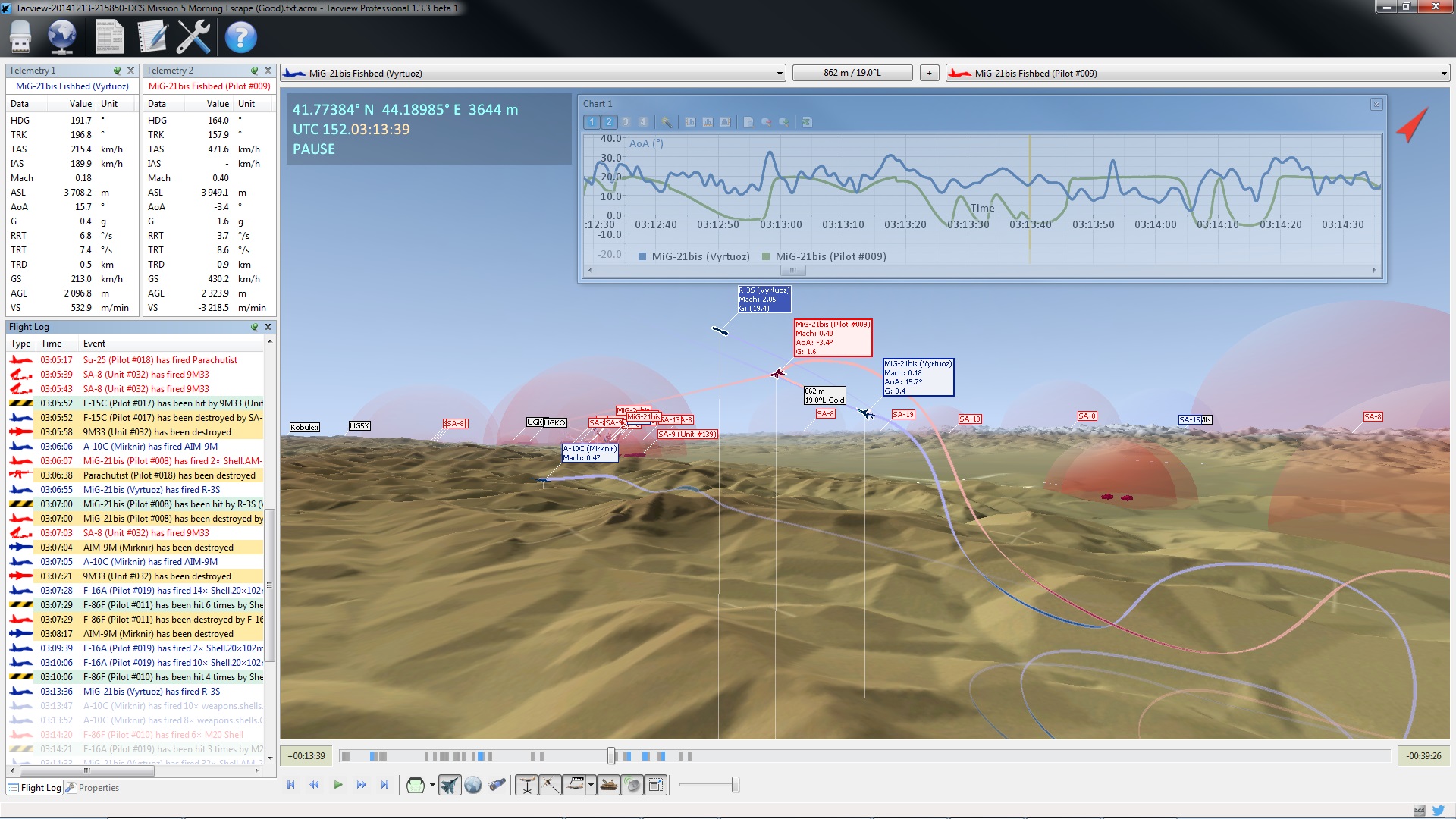Expand the cockpit view dropdown arrow
1456x819 pixels.
432,786
